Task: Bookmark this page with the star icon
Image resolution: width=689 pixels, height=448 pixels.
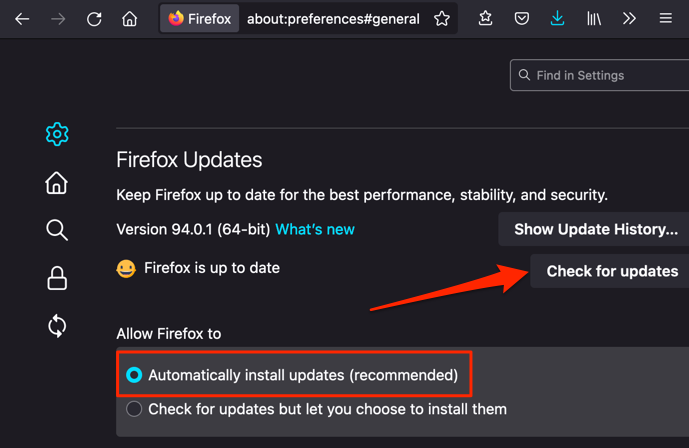Action: pyautogui.click(x=442, y=19)
